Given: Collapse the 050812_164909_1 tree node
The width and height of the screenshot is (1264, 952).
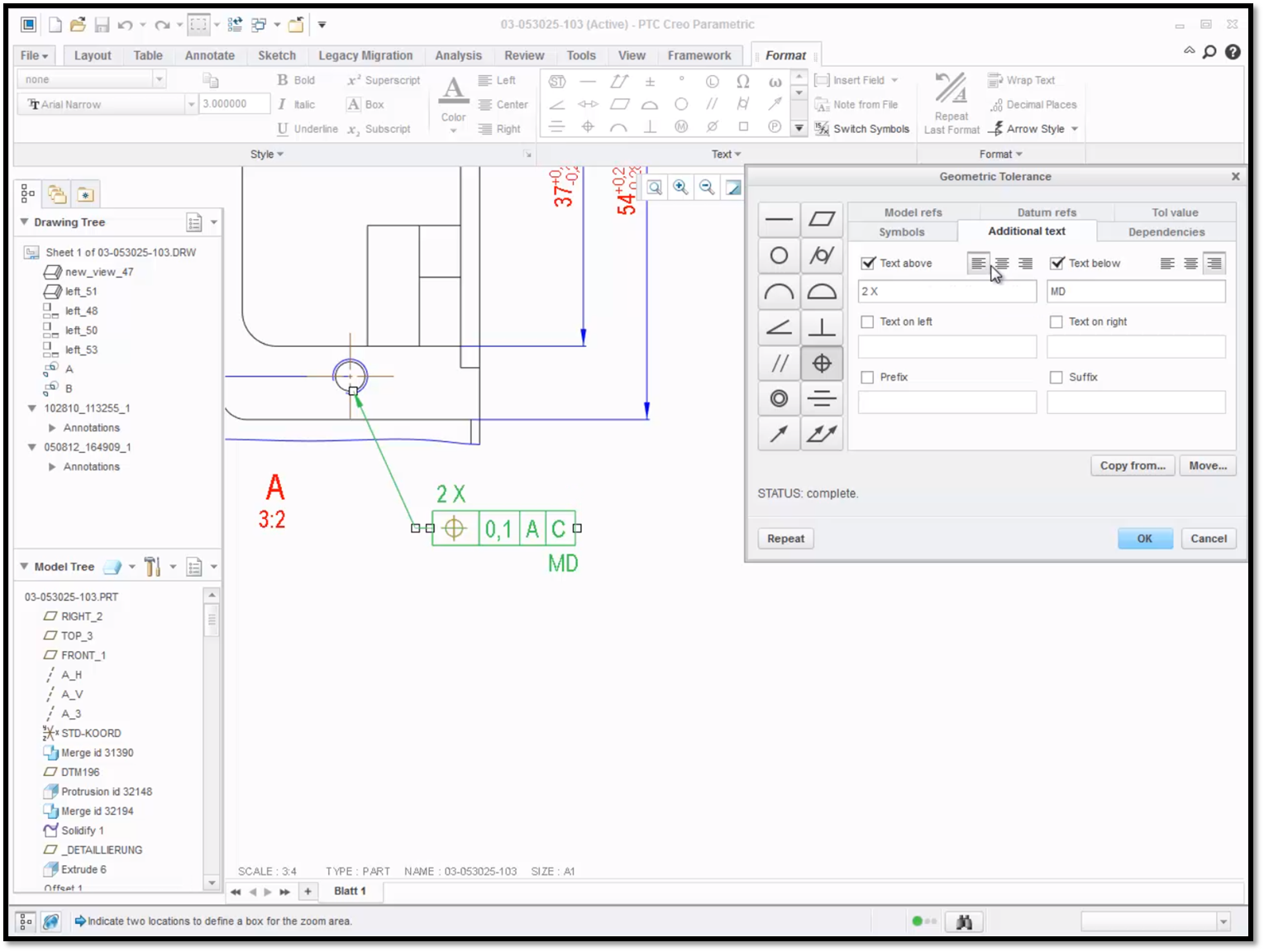Looking at the screenshot, I should pos(32,447).
